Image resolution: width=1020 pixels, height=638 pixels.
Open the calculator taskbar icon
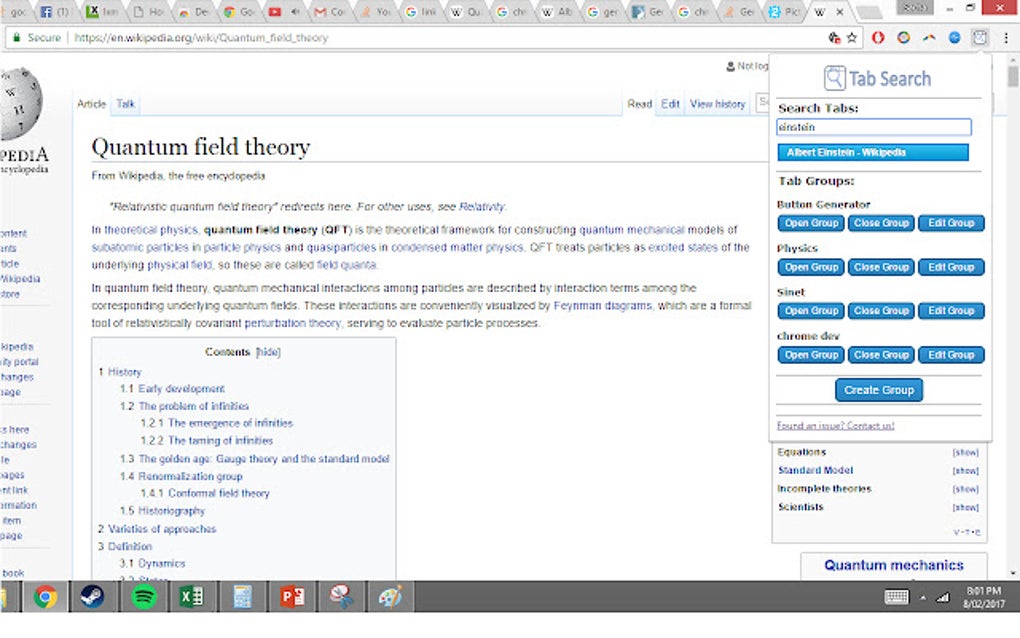[x=242, y=596]
